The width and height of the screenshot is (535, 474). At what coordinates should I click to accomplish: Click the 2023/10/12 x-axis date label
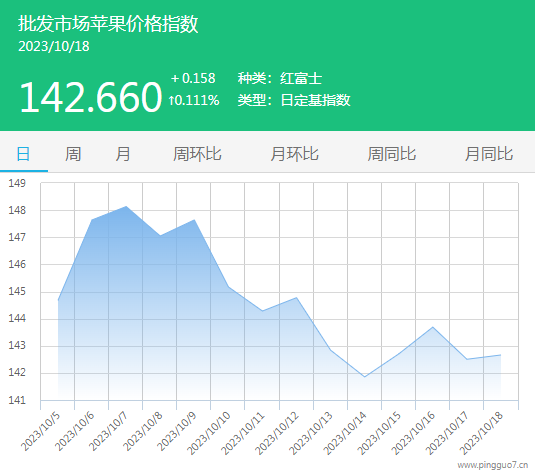pos(277,433)
